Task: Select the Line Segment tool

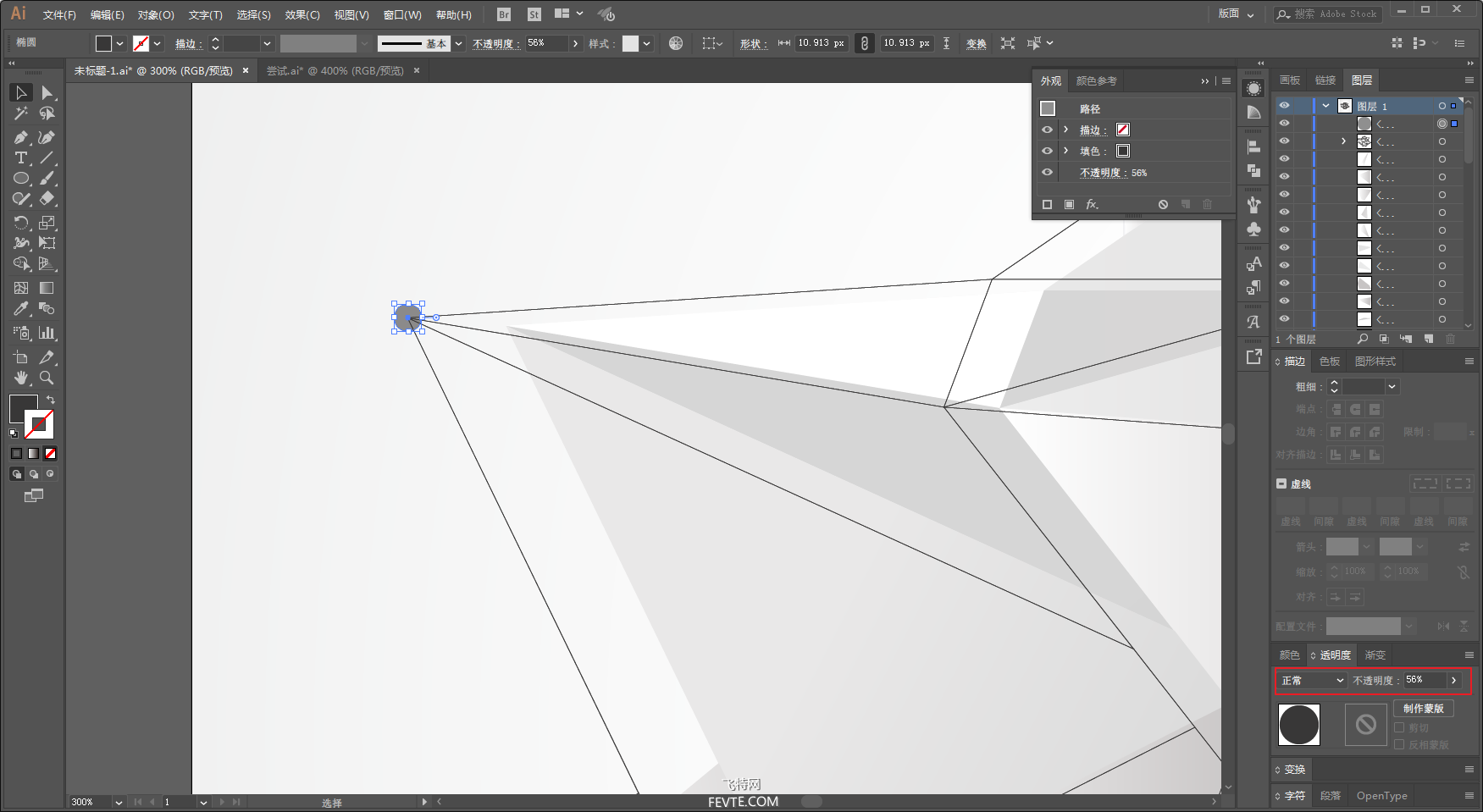Action: tap(47, 157)
